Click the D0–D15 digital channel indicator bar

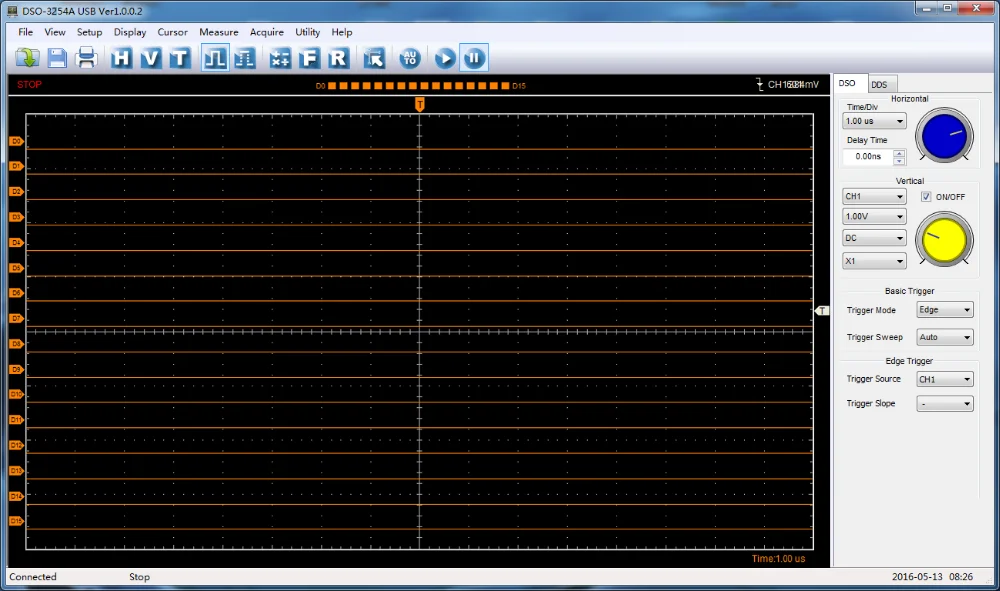(x=420, y=85)
